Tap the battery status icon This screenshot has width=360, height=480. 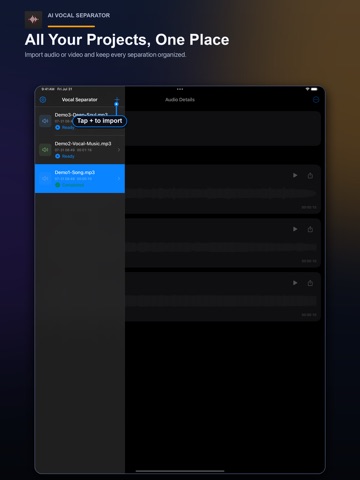tap(314, 89)
